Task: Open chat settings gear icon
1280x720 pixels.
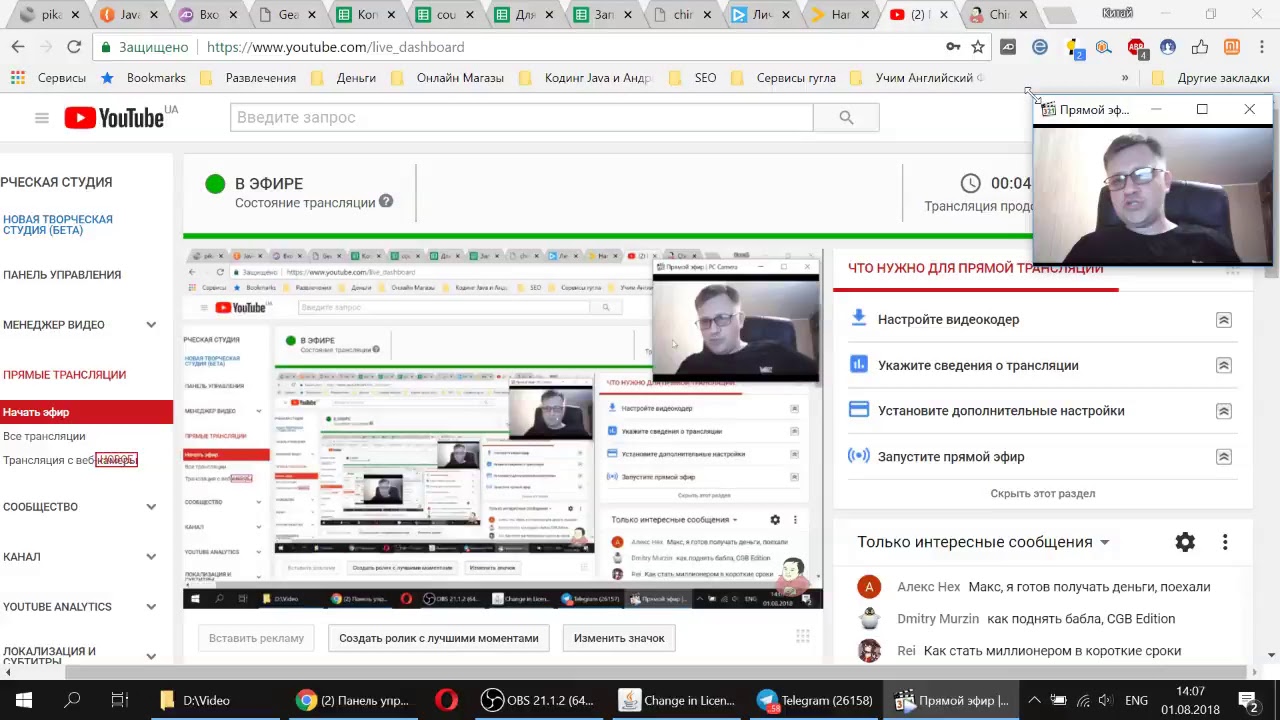Action: [1185, 542]
